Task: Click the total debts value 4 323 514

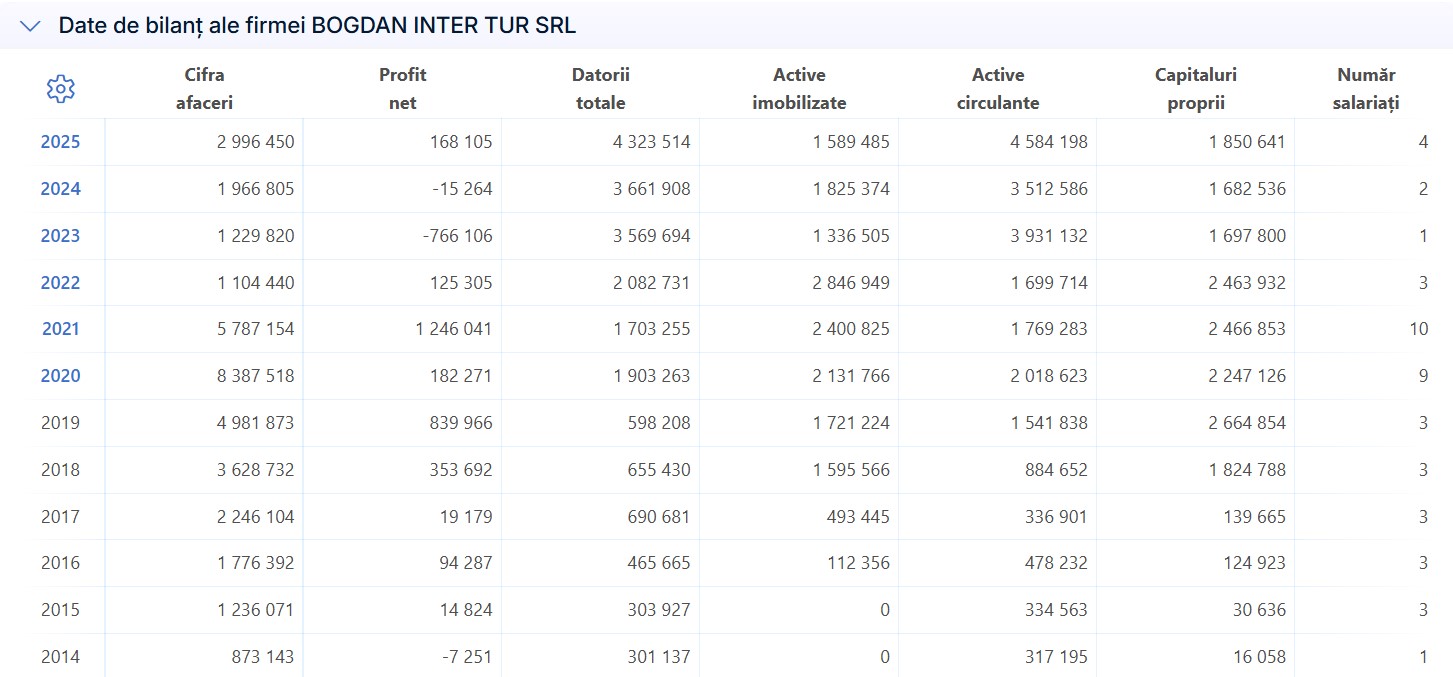Action: [652, 142]
